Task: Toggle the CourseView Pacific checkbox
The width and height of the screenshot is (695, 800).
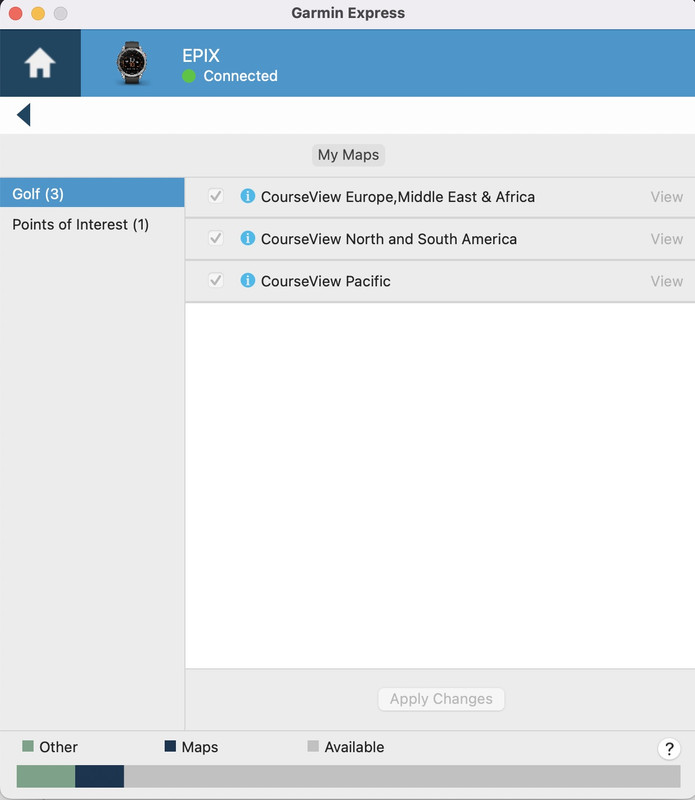Action: coord(216,280)
